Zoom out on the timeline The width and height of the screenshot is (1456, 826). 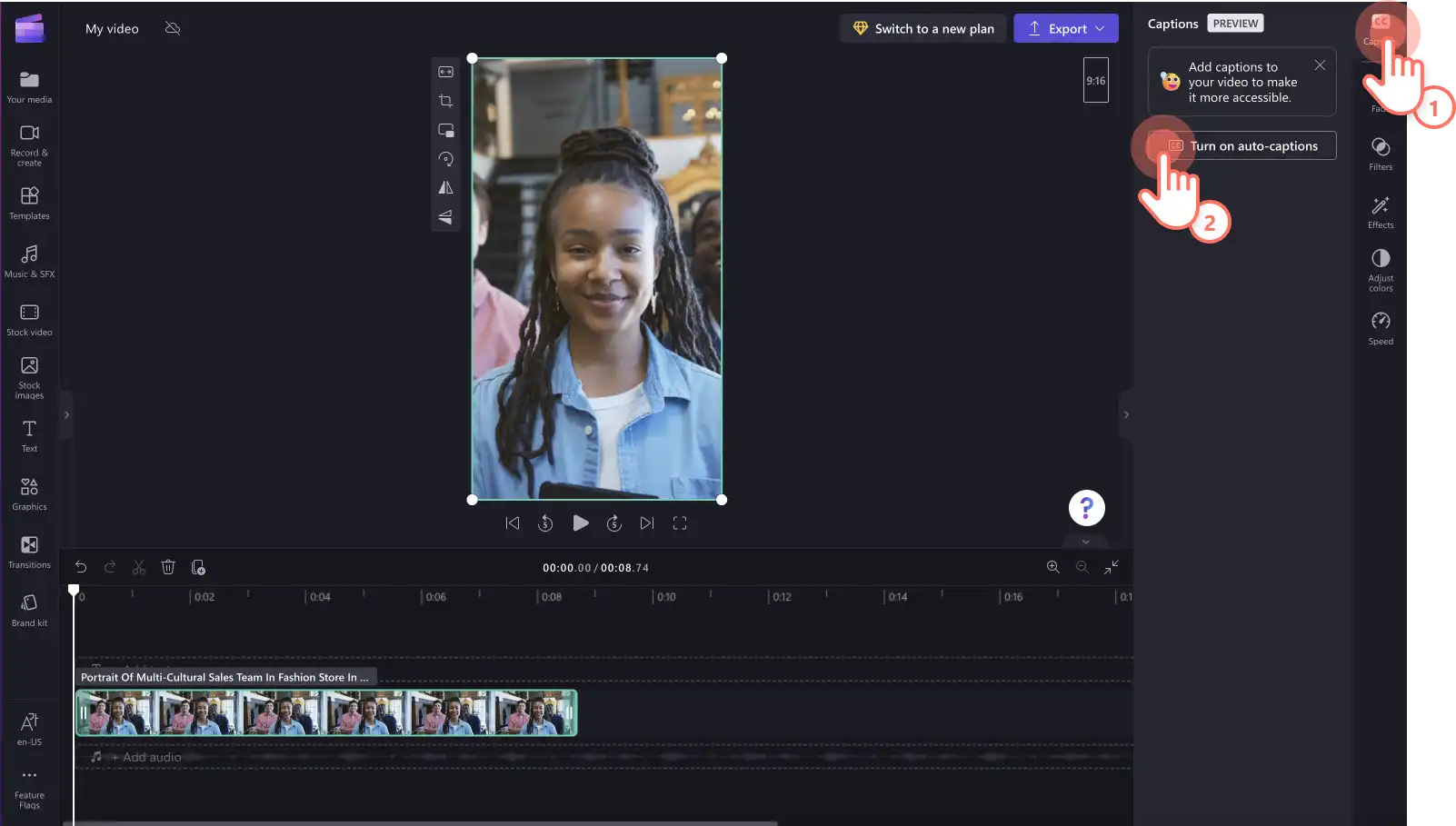[x=1082, y=567]
